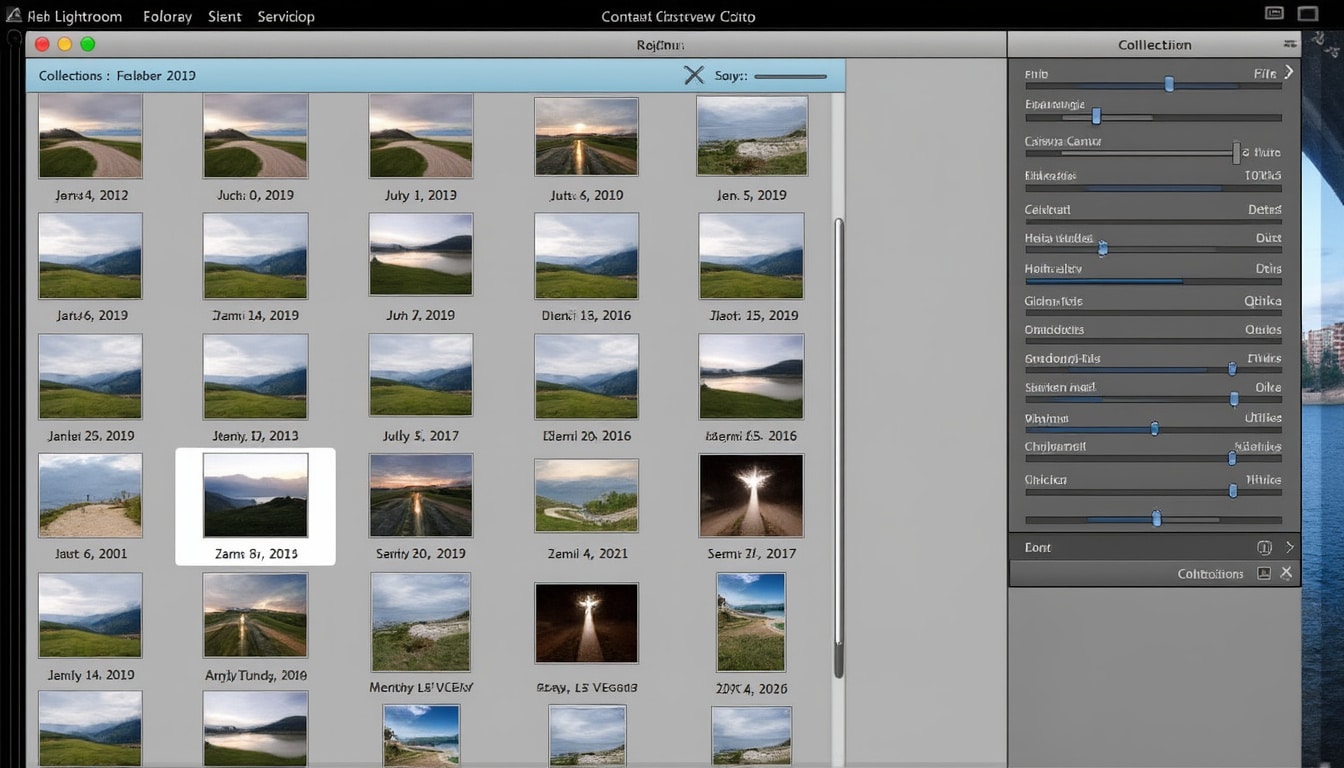Select the thumbnail dated Jen. 5, 2019
Image resolution: width=1344 pixels, height=768 pixels.
[752, 136]
